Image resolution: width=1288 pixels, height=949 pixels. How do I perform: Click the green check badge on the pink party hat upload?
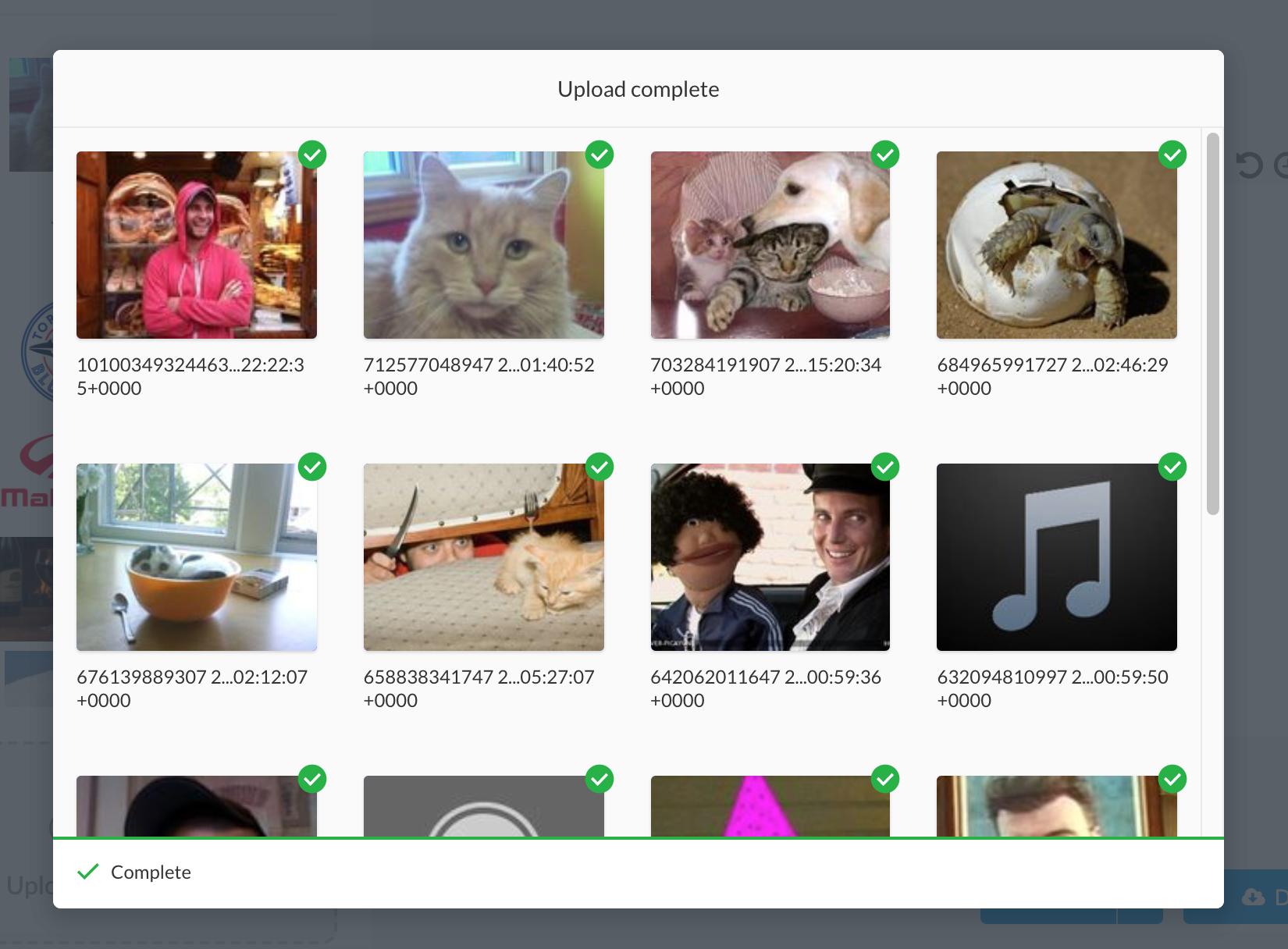tap(886, 779)
